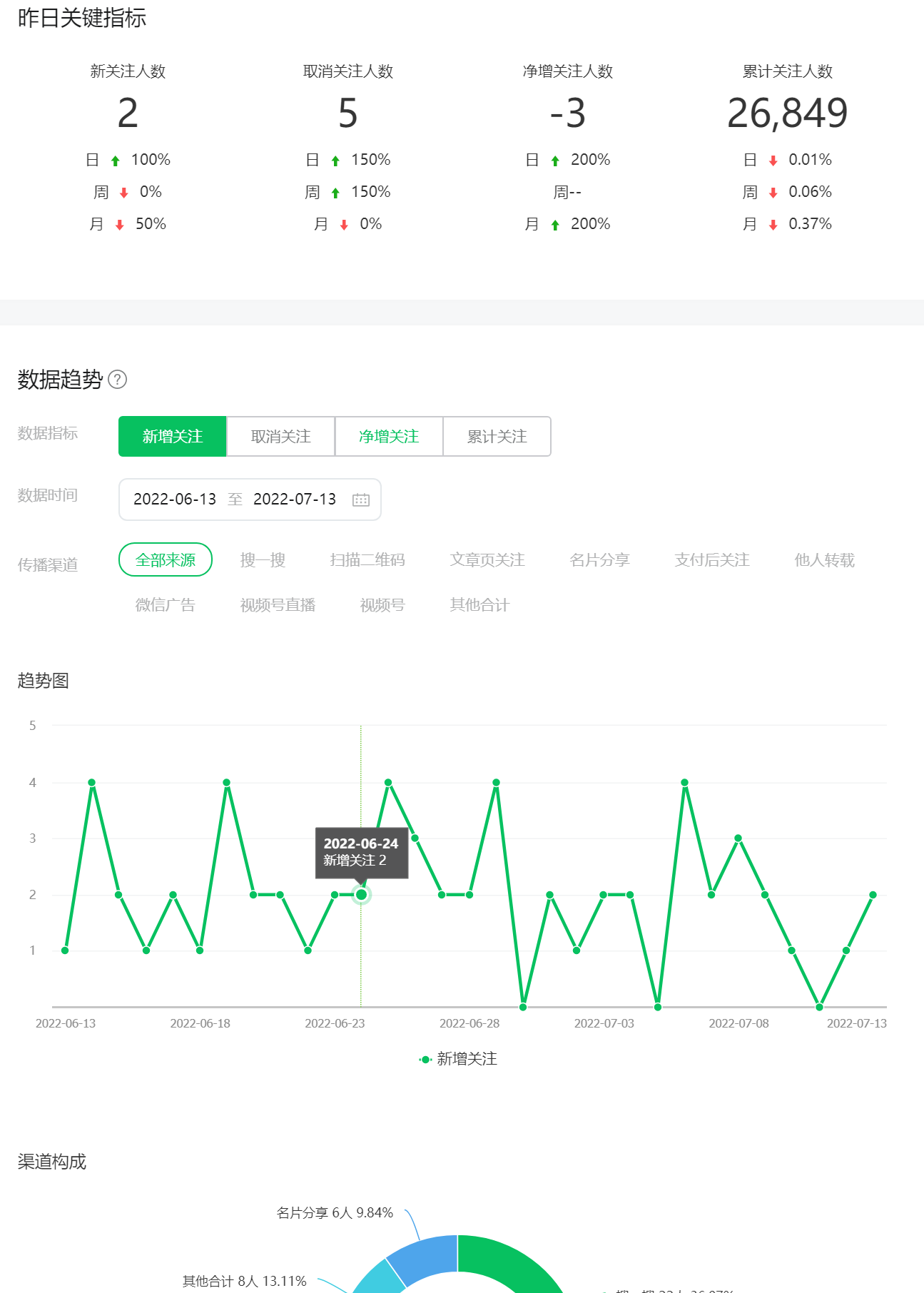Viewport: 924px width, 1293px height.
Task: Select the 他人转载 channel option
Action: (x=824, y=560)
